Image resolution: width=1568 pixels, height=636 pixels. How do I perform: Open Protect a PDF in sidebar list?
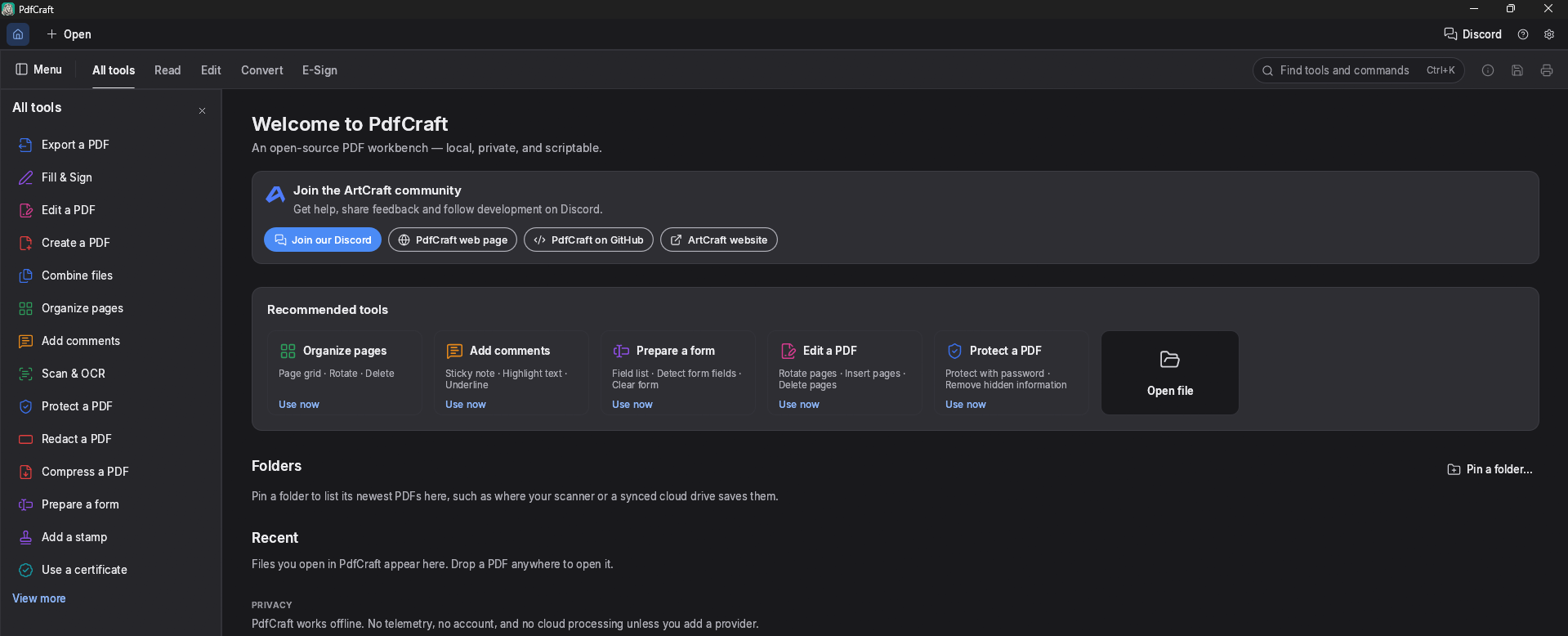pos(110,406)
